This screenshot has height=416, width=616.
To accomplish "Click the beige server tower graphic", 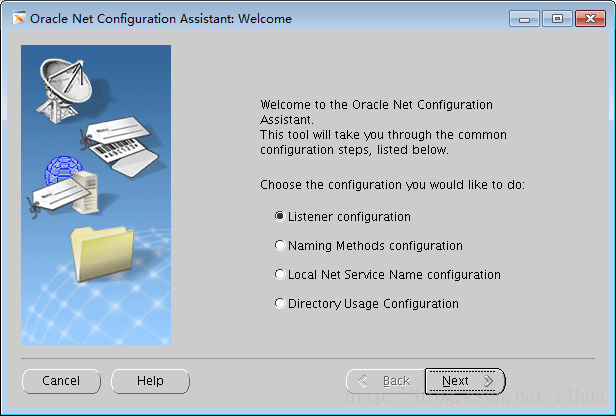I will (x=86, y=192).
